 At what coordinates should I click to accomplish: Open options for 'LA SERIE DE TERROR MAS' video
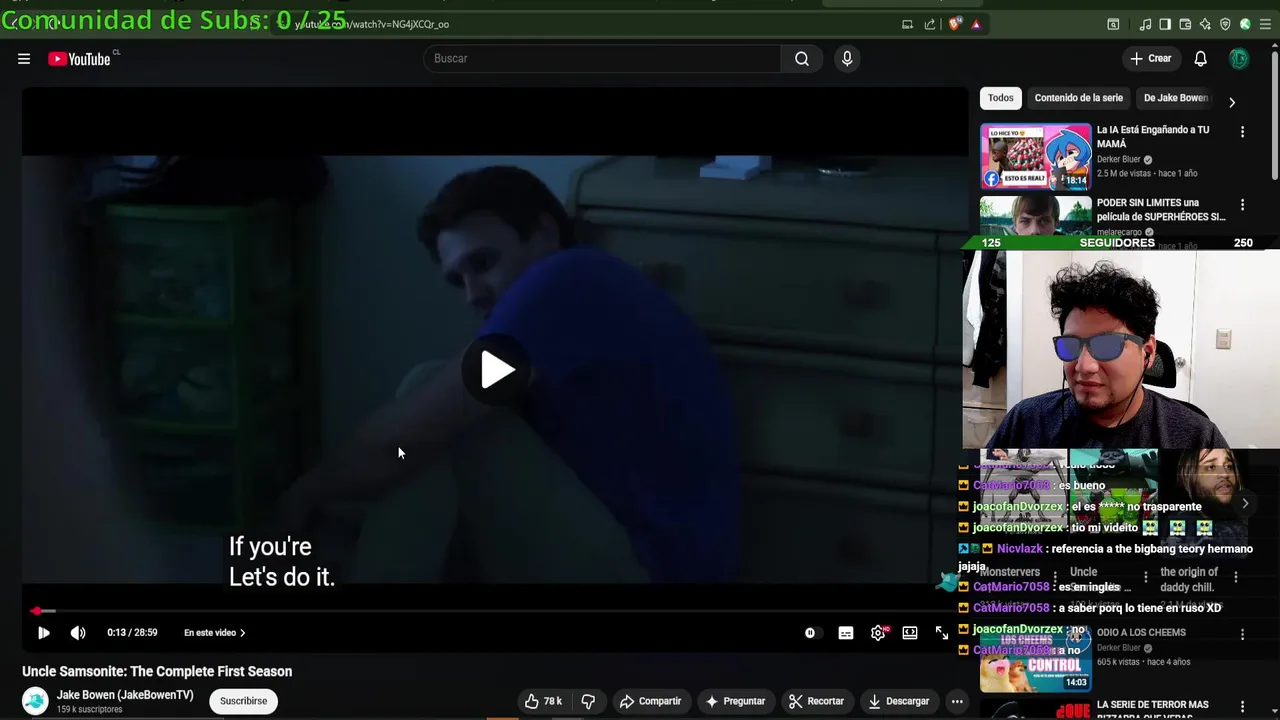pos(1242,707)
